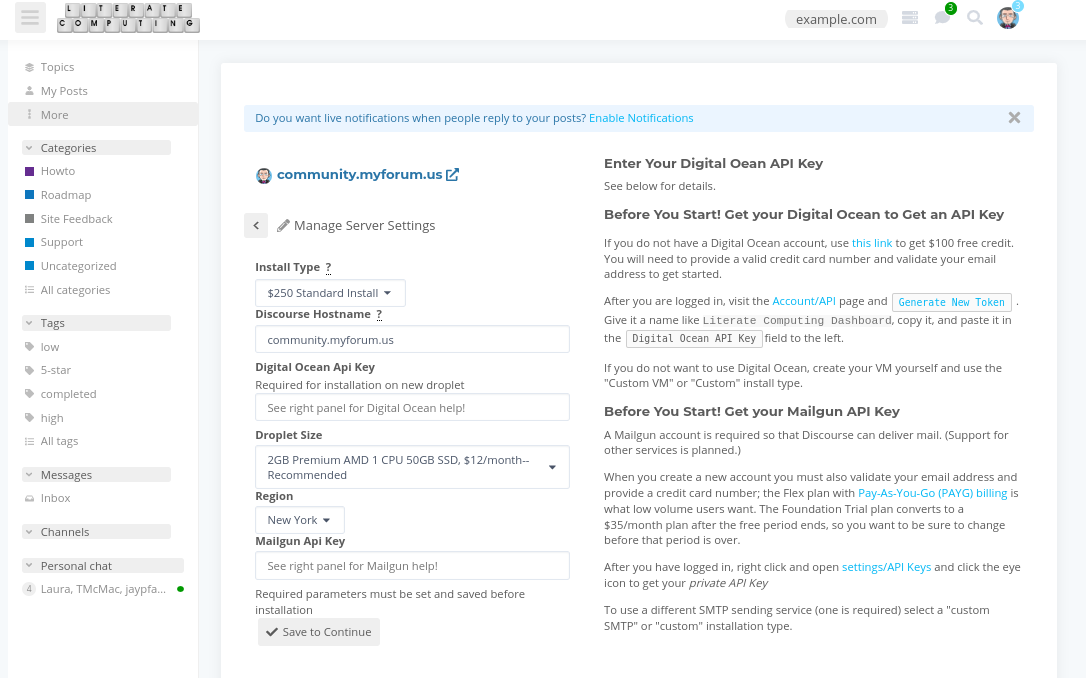
Task: Expand the Channels section
Action: click(x=96, y=532)
